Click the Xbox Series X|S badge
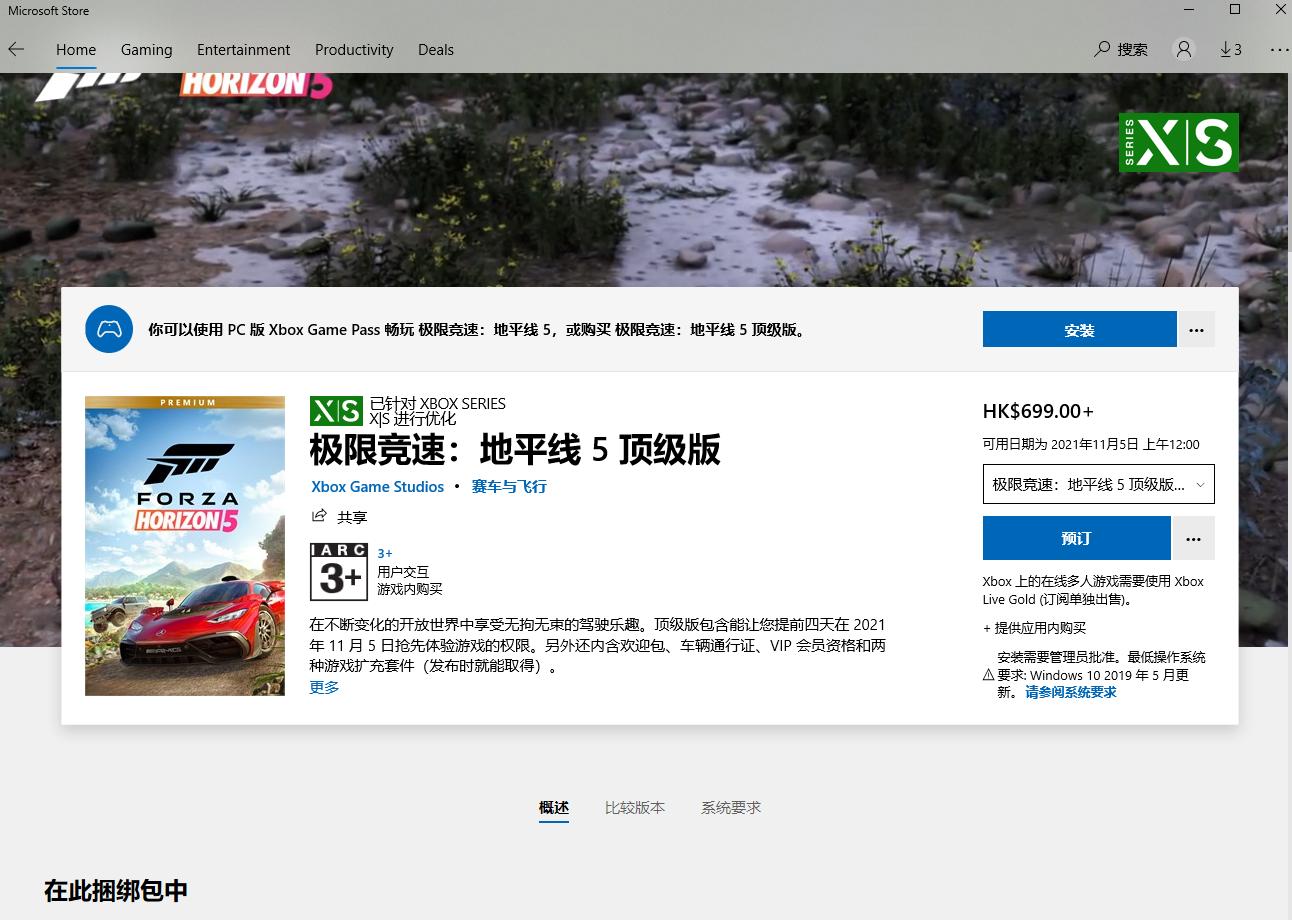This screenshot has height=920, width=1292. coord(336,410)
